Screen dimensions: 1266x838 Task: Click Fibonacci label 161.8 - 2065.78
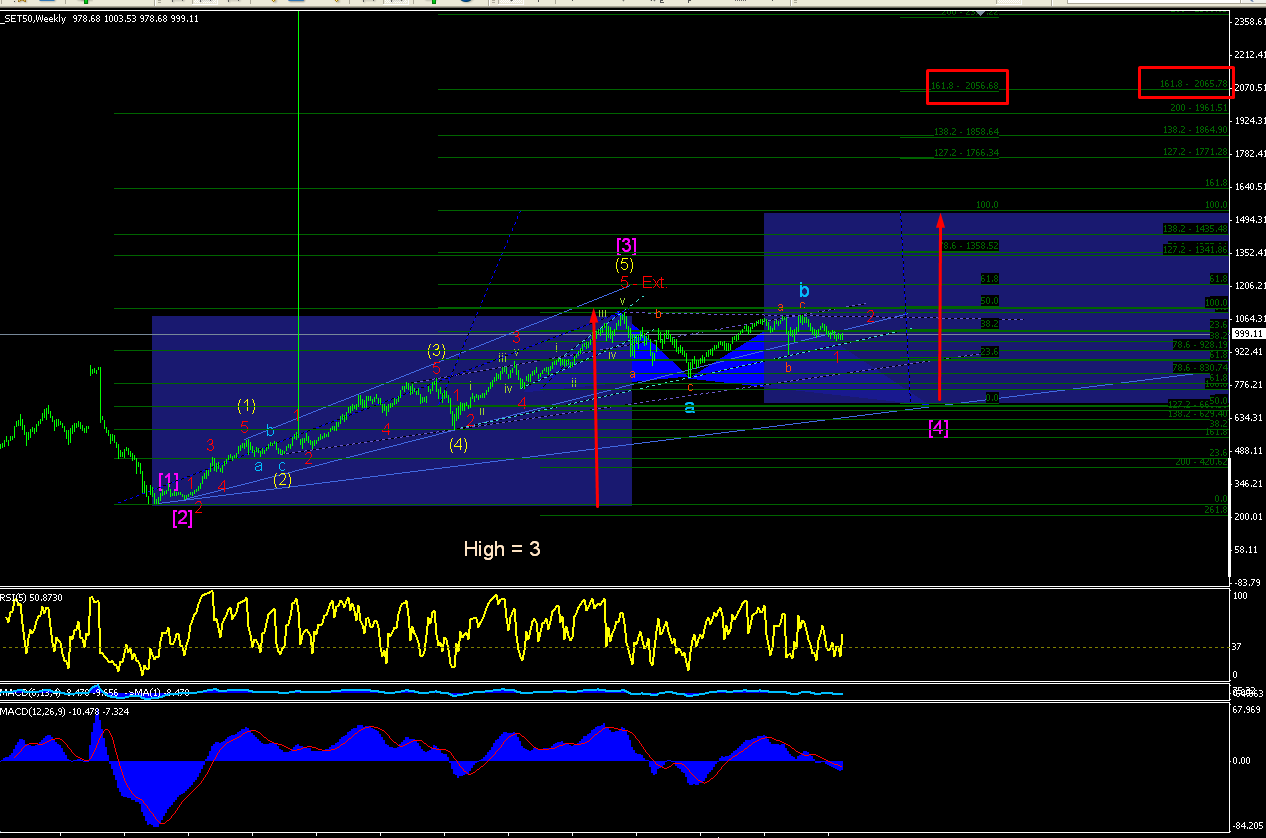point(1194,83)
